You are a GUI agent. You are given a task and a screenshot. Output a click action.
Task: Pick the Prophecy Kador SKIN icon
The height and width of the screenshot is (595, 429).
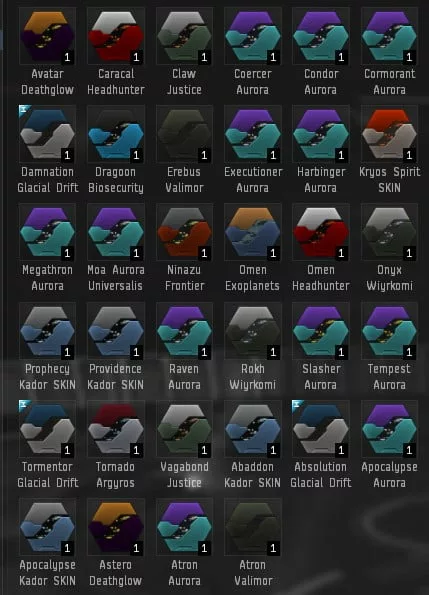(x=47, y=331)
